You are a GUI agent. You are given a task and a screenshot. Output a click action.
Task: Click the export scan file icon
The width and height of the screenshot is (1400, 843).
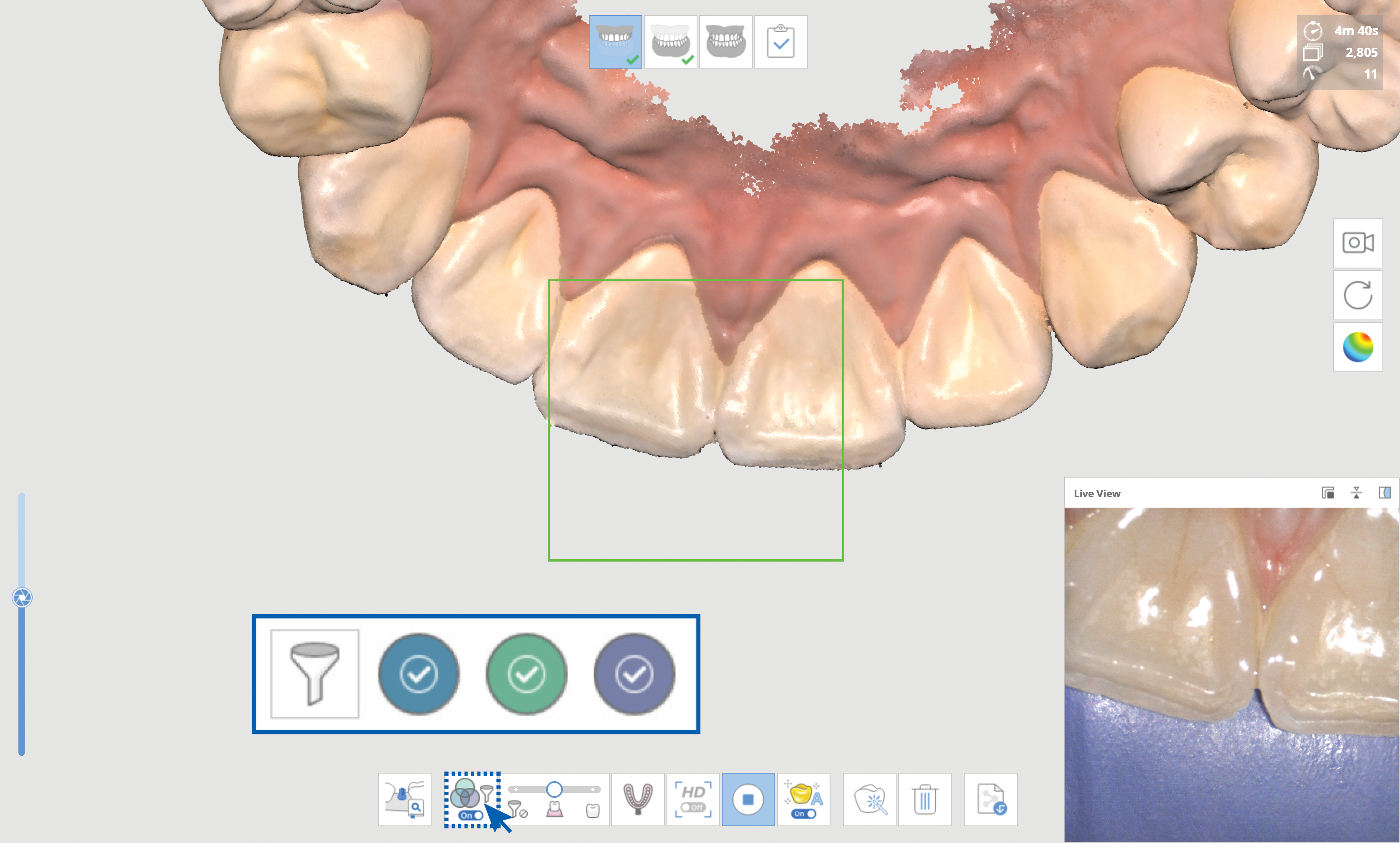pos(991,799)
